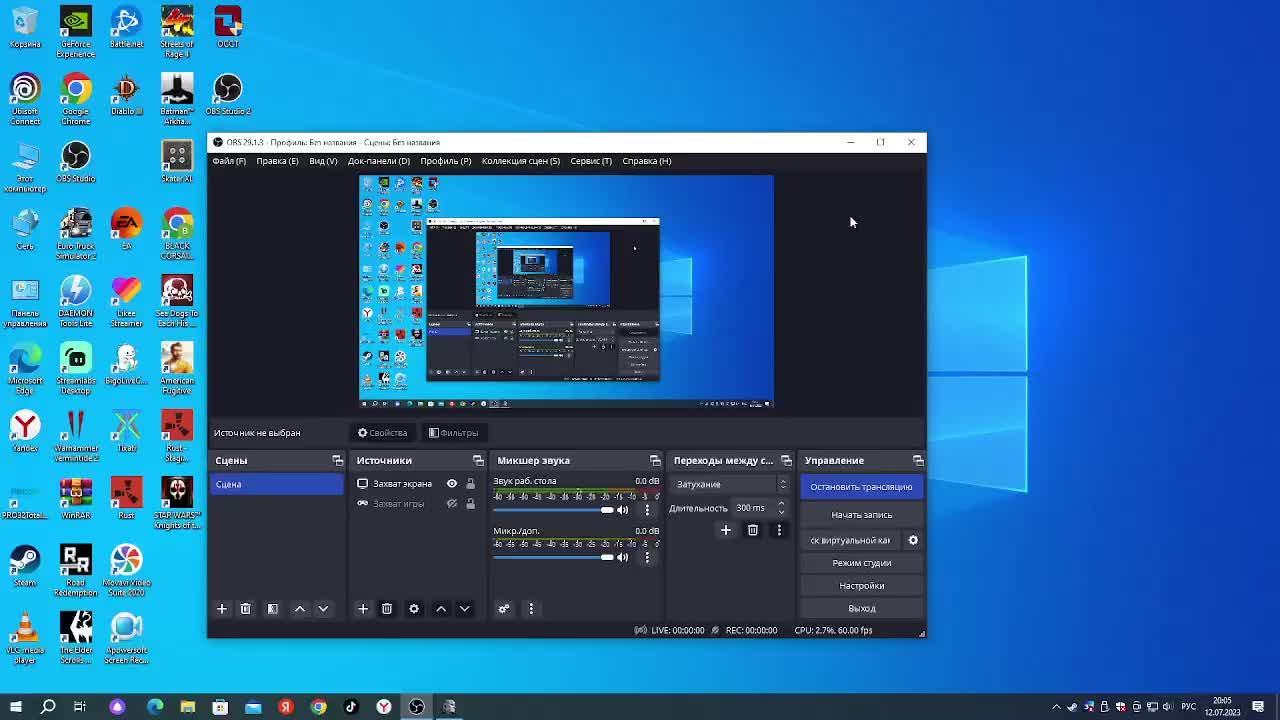The width and height of the screenshot is (1280, 720).
Task: Click the Выход button
Action: coord(861,608)
